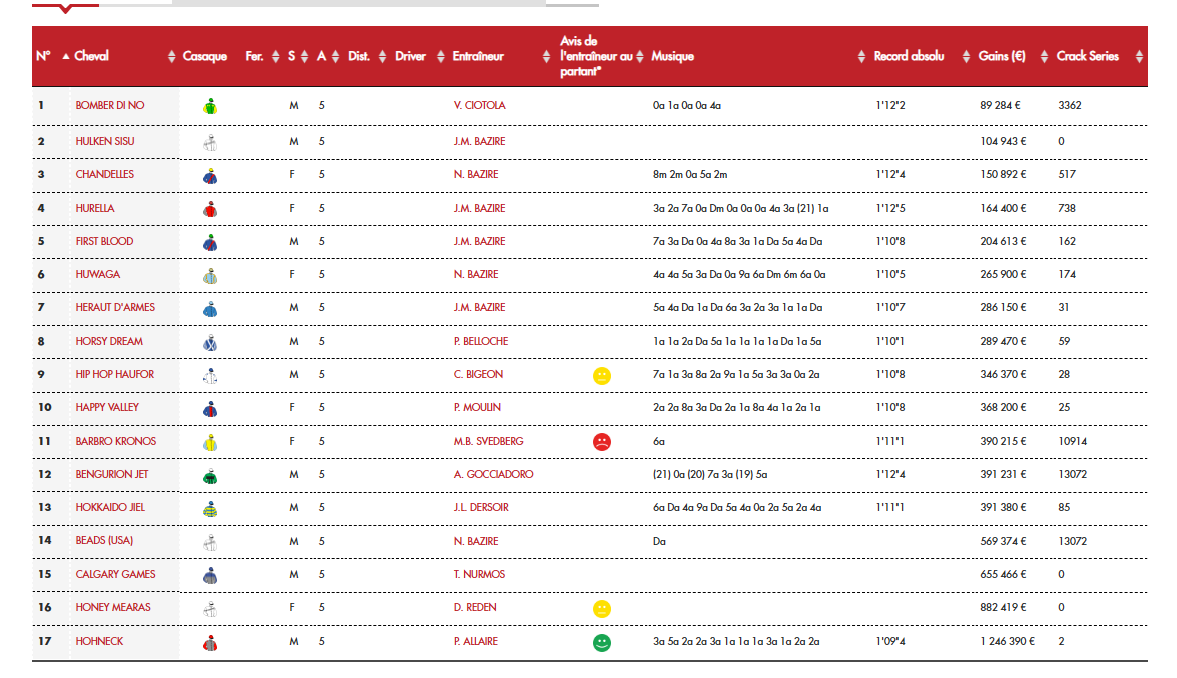This screenshot has height=678, width=1177.
Task: Click HIP HOP HAUFOR casaque icon
Action: pos(210,376)
